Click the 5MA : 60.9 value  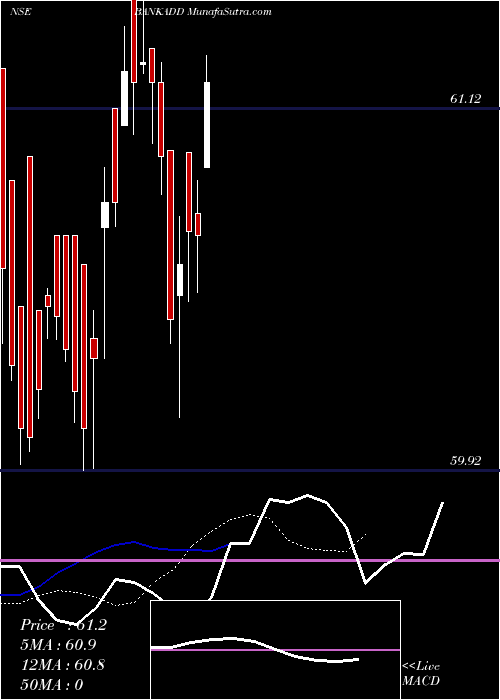[x=58, y=645]
